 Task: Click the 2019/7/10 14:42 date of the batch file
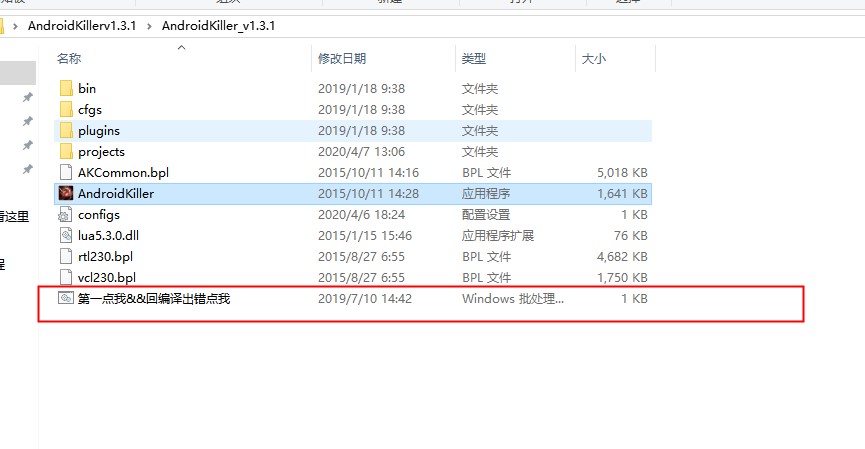click(365, 298)
